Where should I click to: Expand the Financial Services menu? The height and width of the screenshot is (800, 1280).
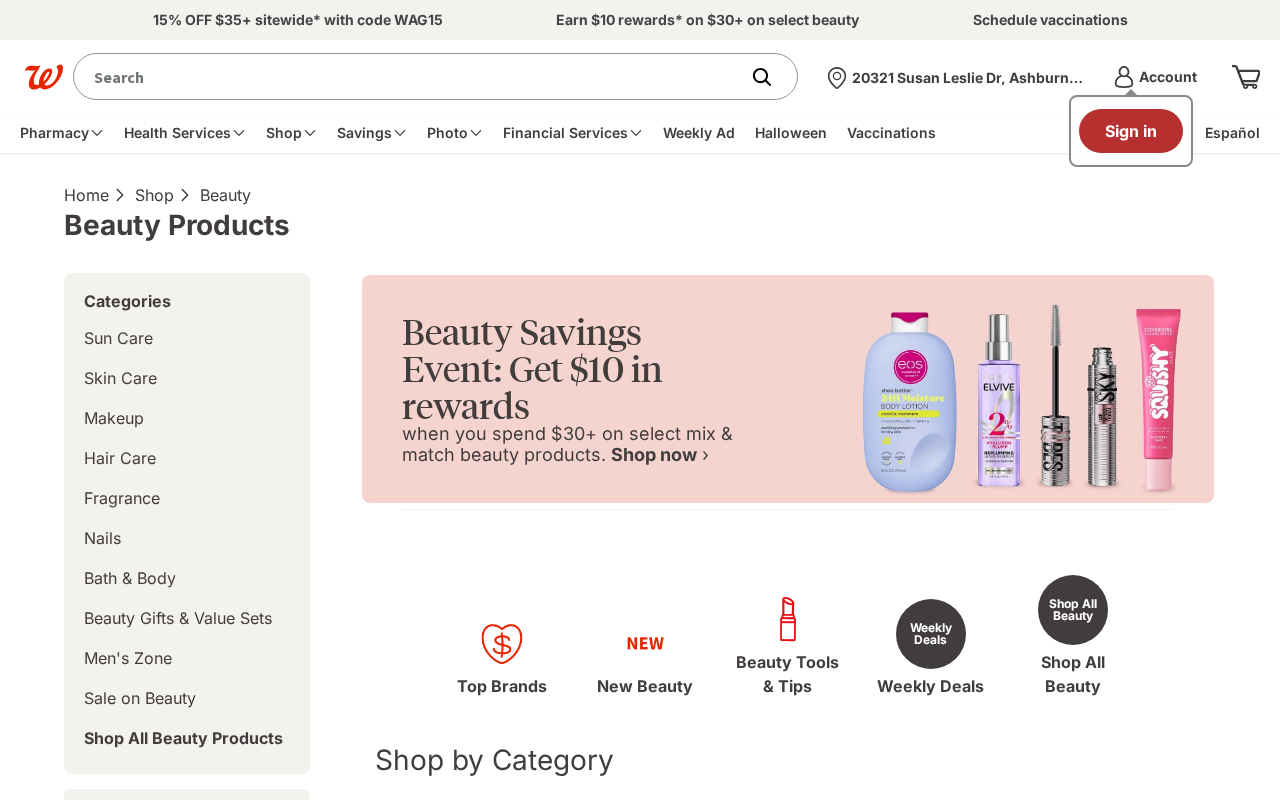coord(573,133)
